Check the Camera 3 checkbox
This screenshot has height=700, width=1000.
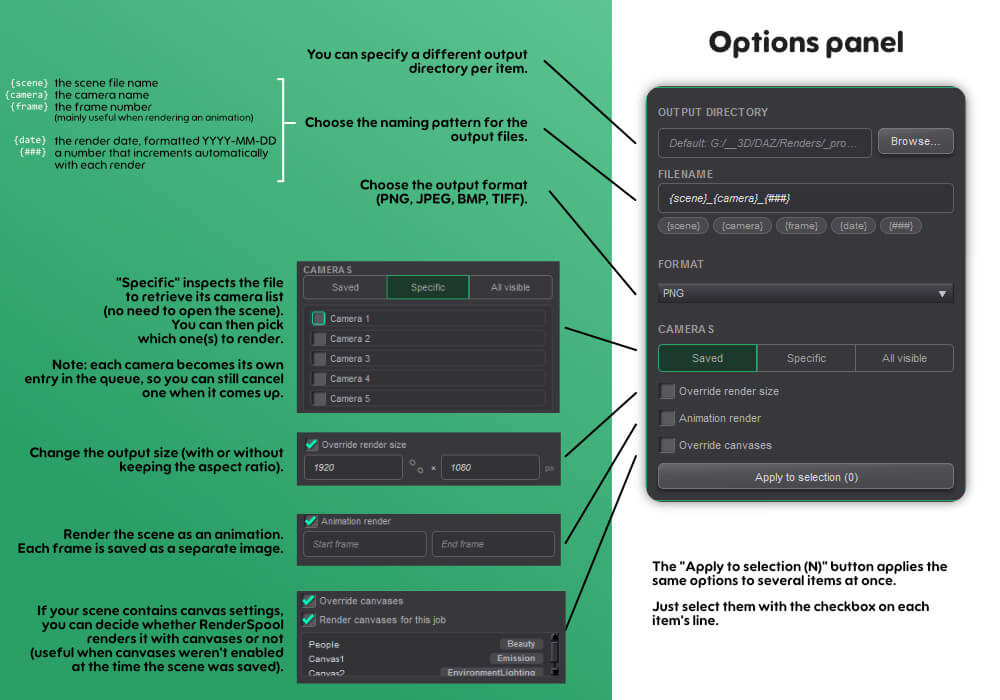click(319, 358)
